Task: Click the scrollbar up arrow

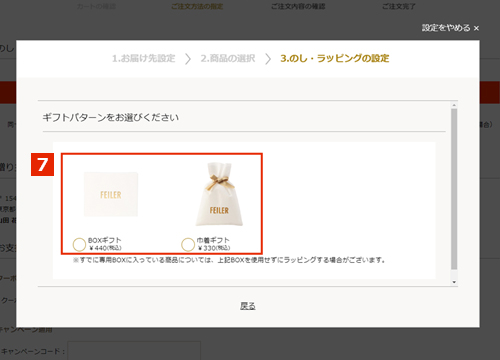Action: [454, 105]
